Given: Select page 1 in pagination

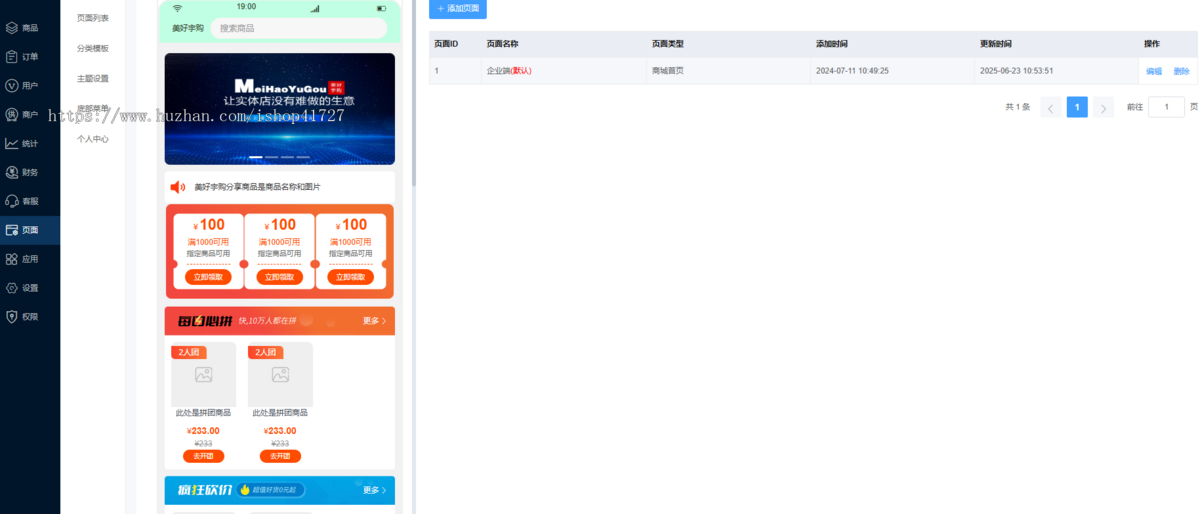Looking at the screenshot, I should 1077,107.
